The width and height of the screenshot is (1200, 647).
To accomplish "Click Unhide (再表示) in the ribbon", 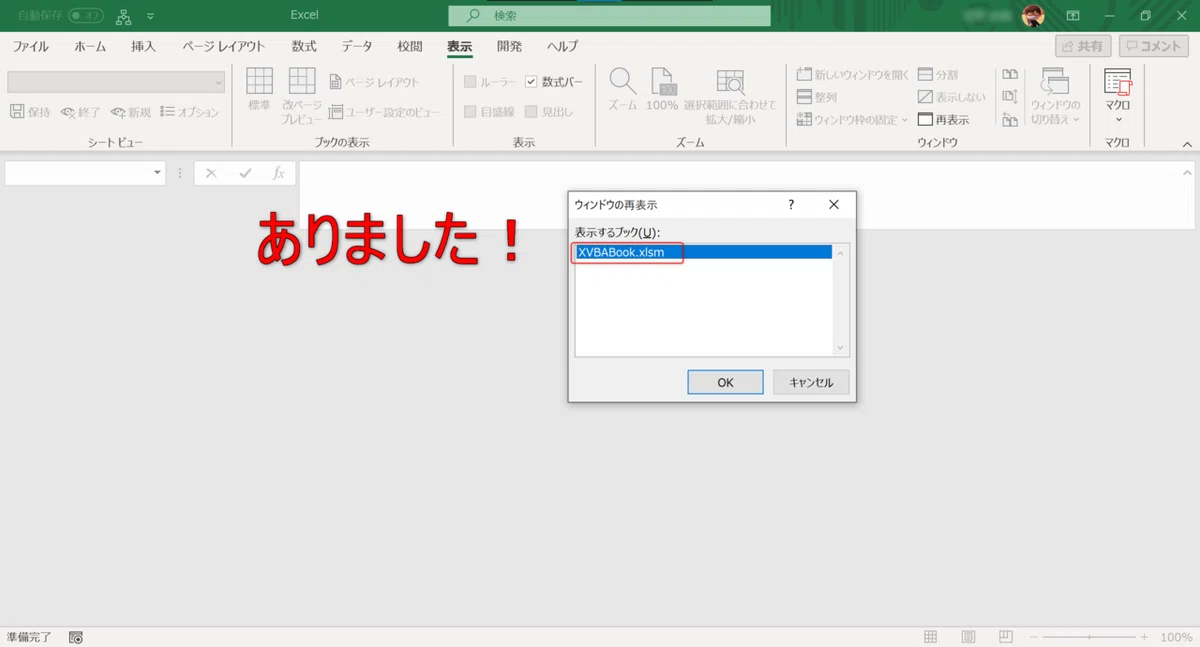I will tap(944, 120).
